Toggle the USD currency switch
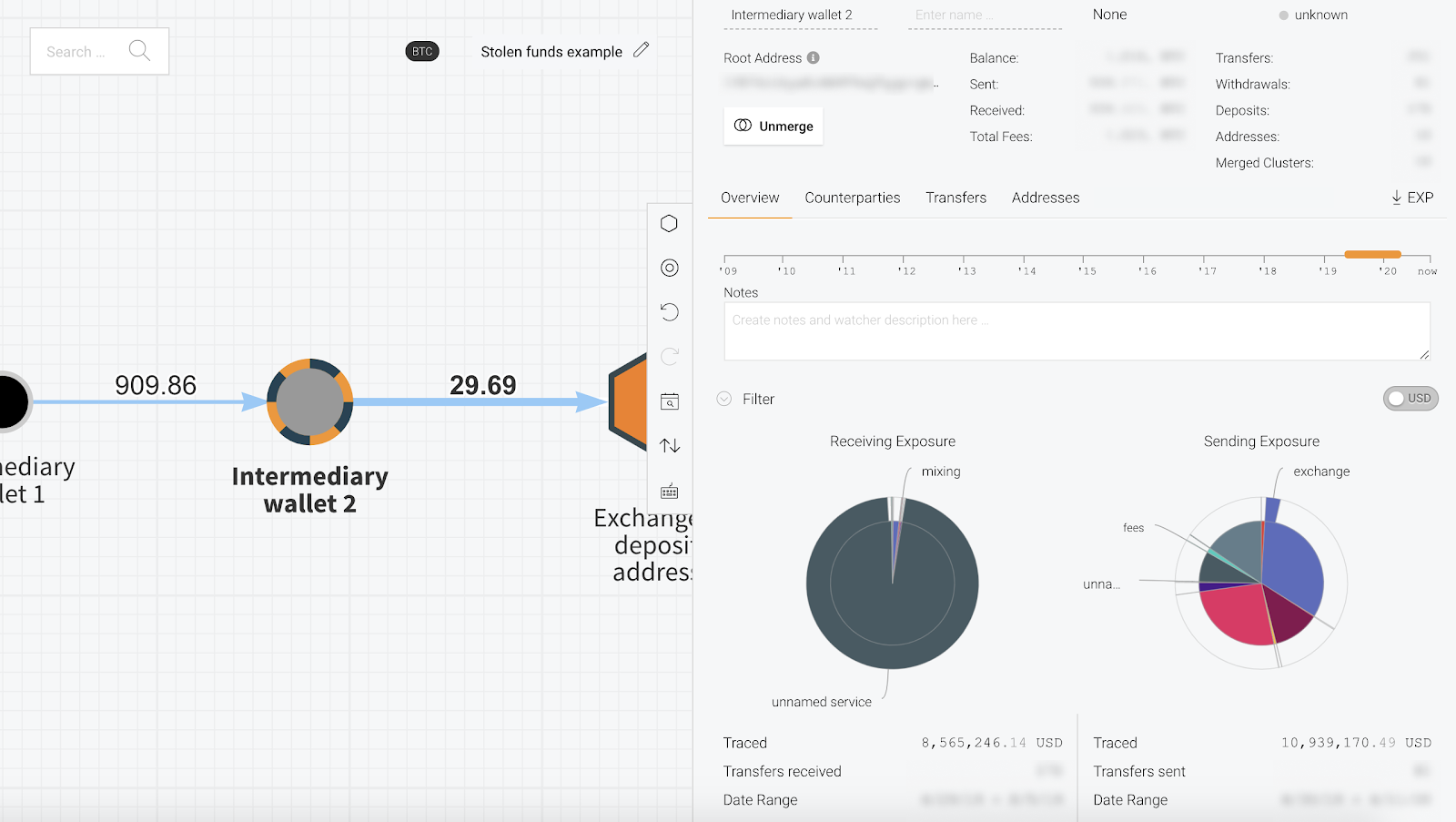Viewport: 1456px width, 822px height. pos(1410,399)
